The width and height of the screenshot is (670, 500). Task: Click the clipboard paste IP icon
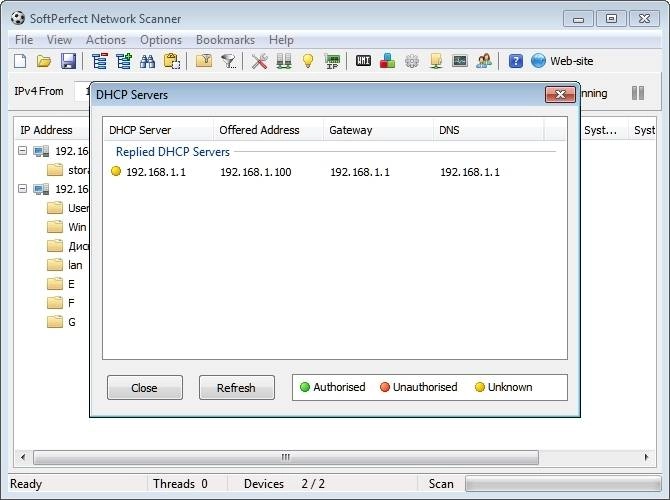tap(172, 61)
